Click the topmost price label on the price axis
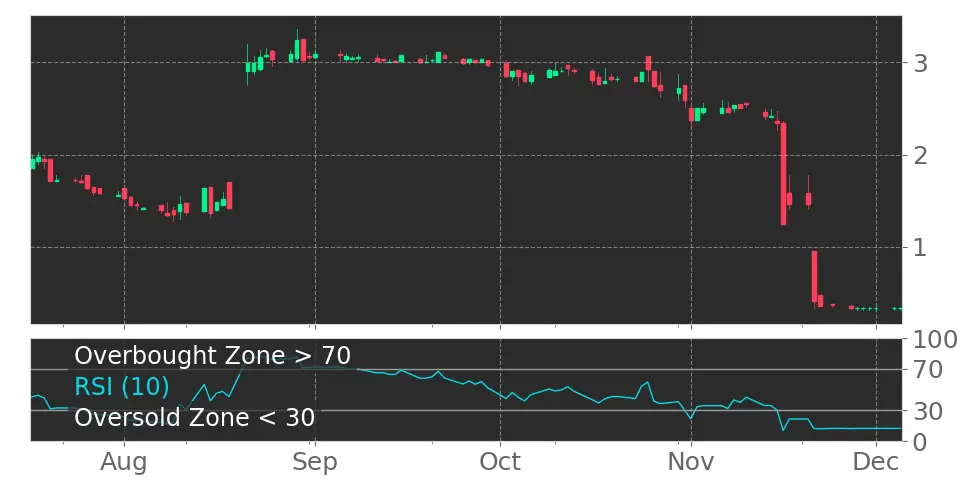 (916, 61)
